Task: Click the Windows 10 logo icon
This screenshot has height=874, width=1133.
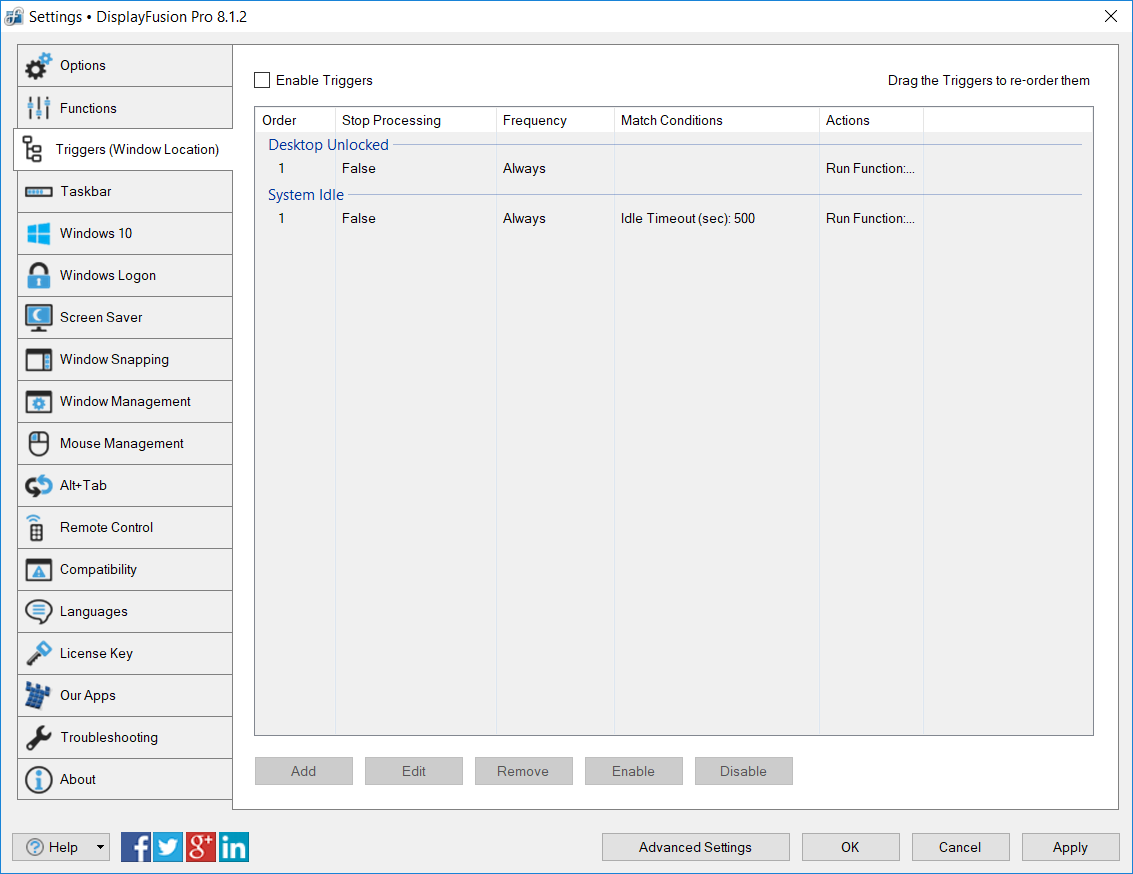Action: pyautogui.click(x=38, y=234)
